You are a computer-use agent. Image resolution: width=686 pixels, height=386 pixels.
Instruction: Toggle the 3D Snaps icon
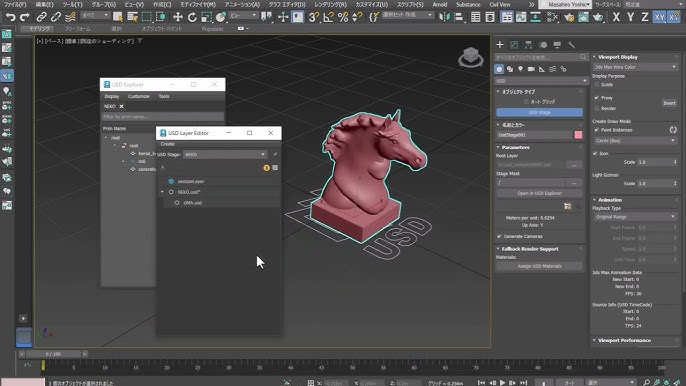(314, 17)
